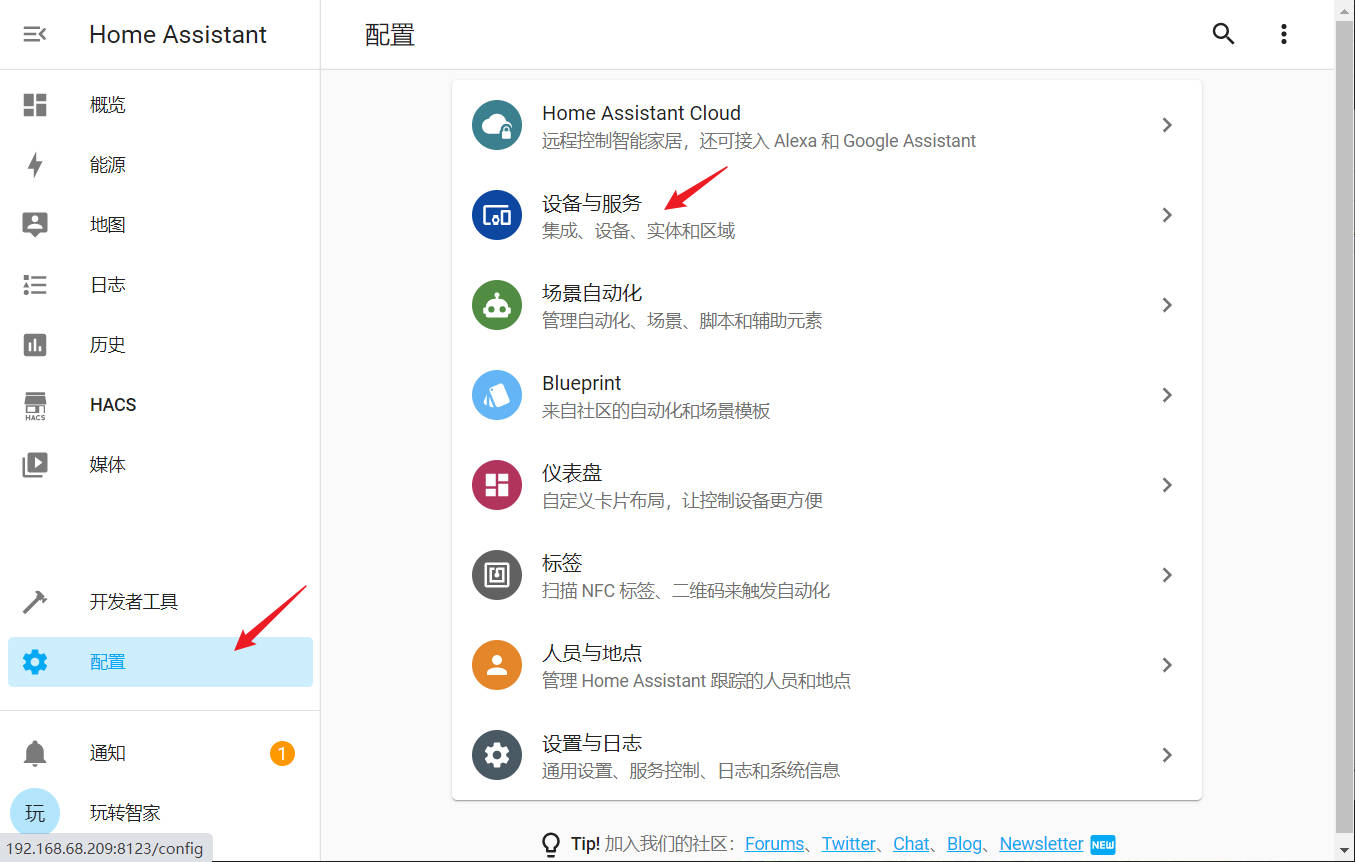This screenshot has width=1355, height=862.
Task: Click the Blueprint title text
Action: (582, 383)
